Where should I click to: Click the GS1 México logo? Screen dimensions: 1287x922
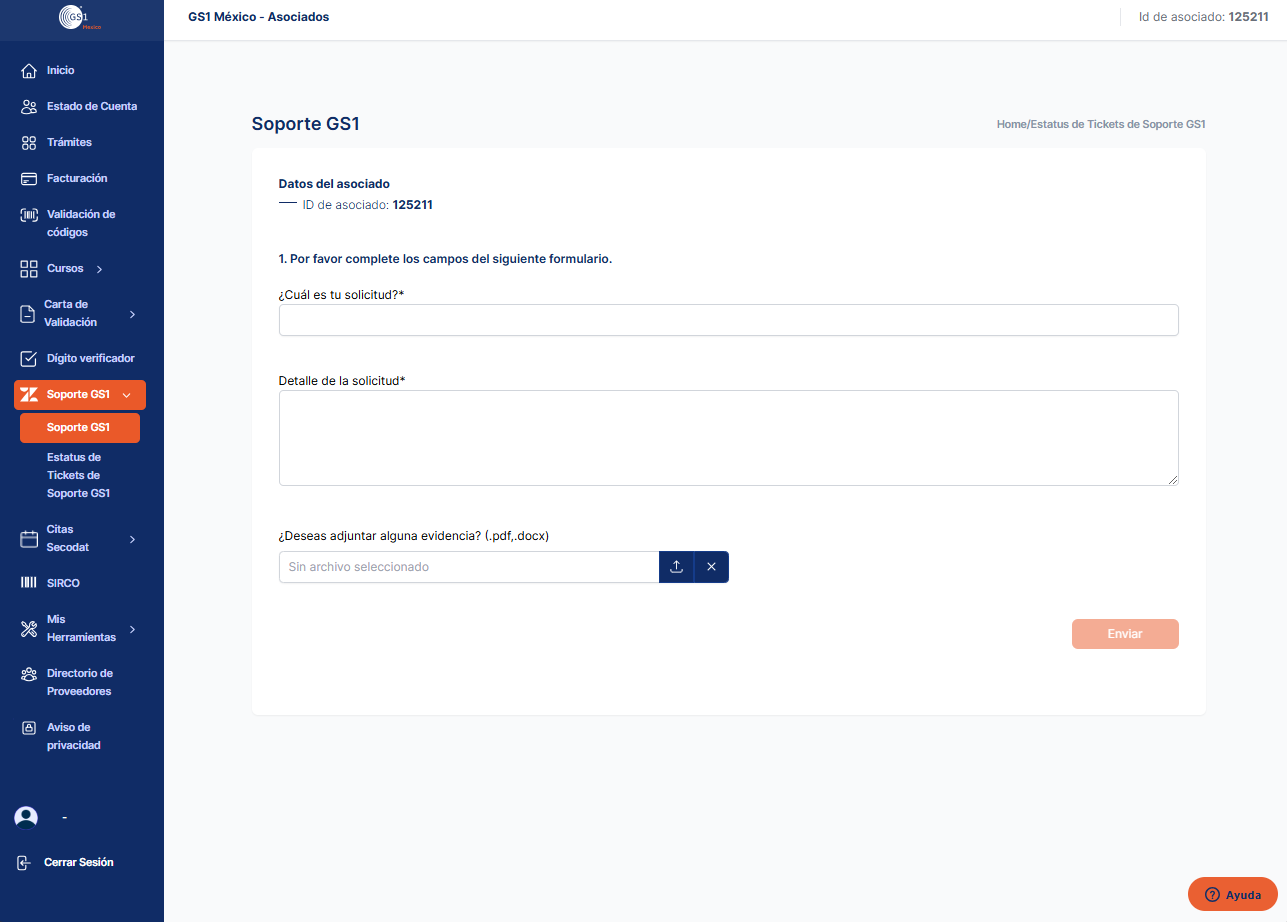click(81, 19)
